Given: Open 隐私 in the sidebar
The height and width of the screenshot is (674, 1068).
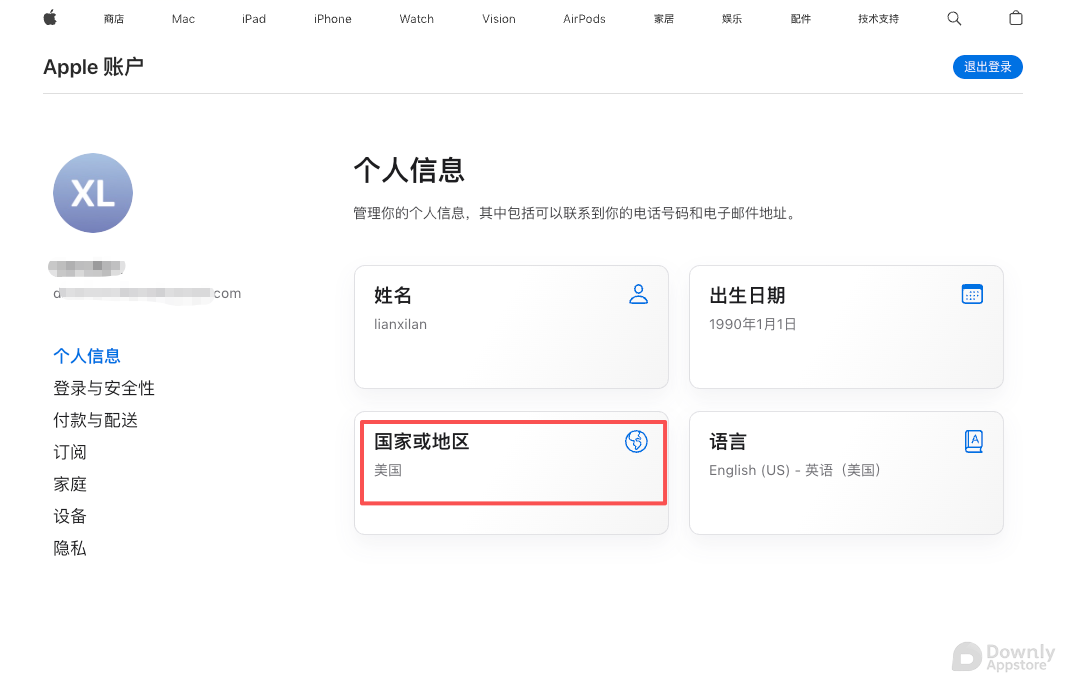Looking at the screenshot, I should tap(69, 548).
